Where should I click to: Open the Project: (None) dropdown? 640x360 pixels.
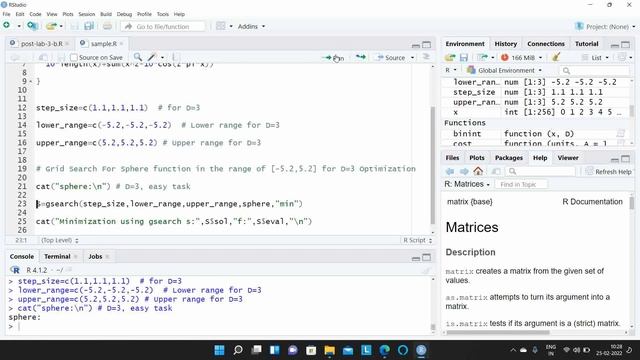pyautogui.click(x=605, y=26)
